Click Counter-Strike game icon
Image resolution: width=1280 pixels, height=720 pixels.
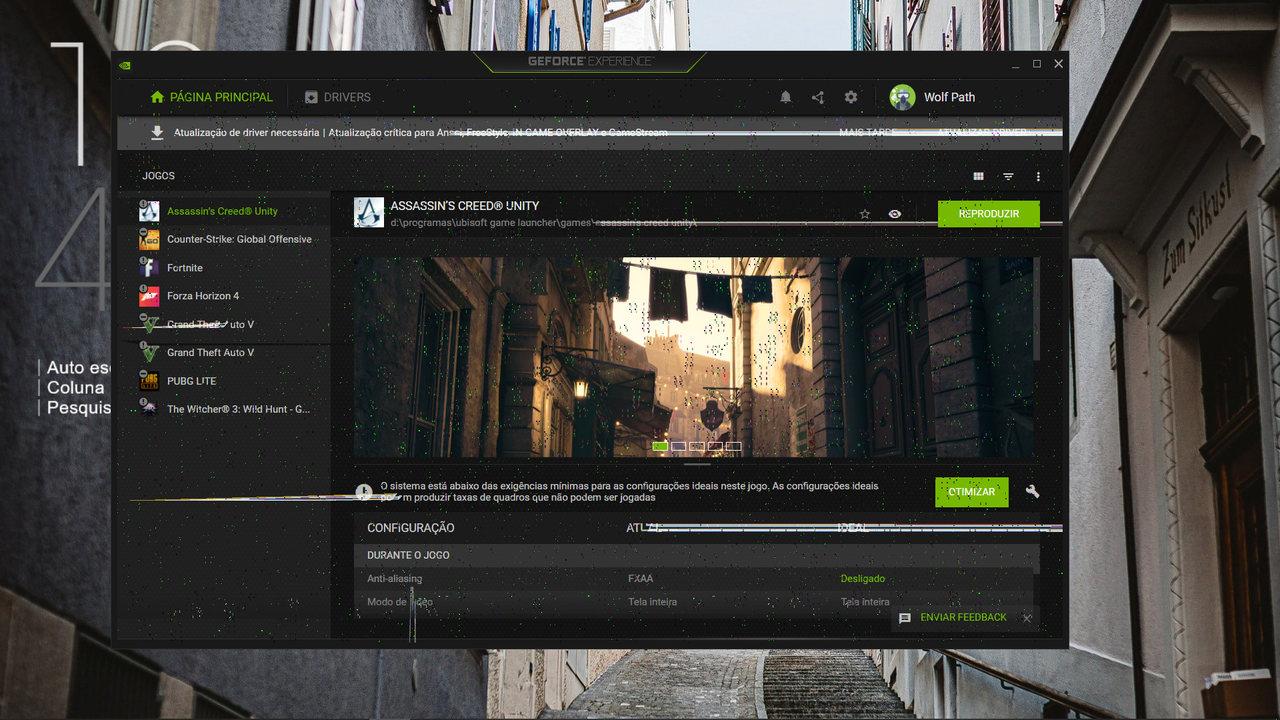149,239
